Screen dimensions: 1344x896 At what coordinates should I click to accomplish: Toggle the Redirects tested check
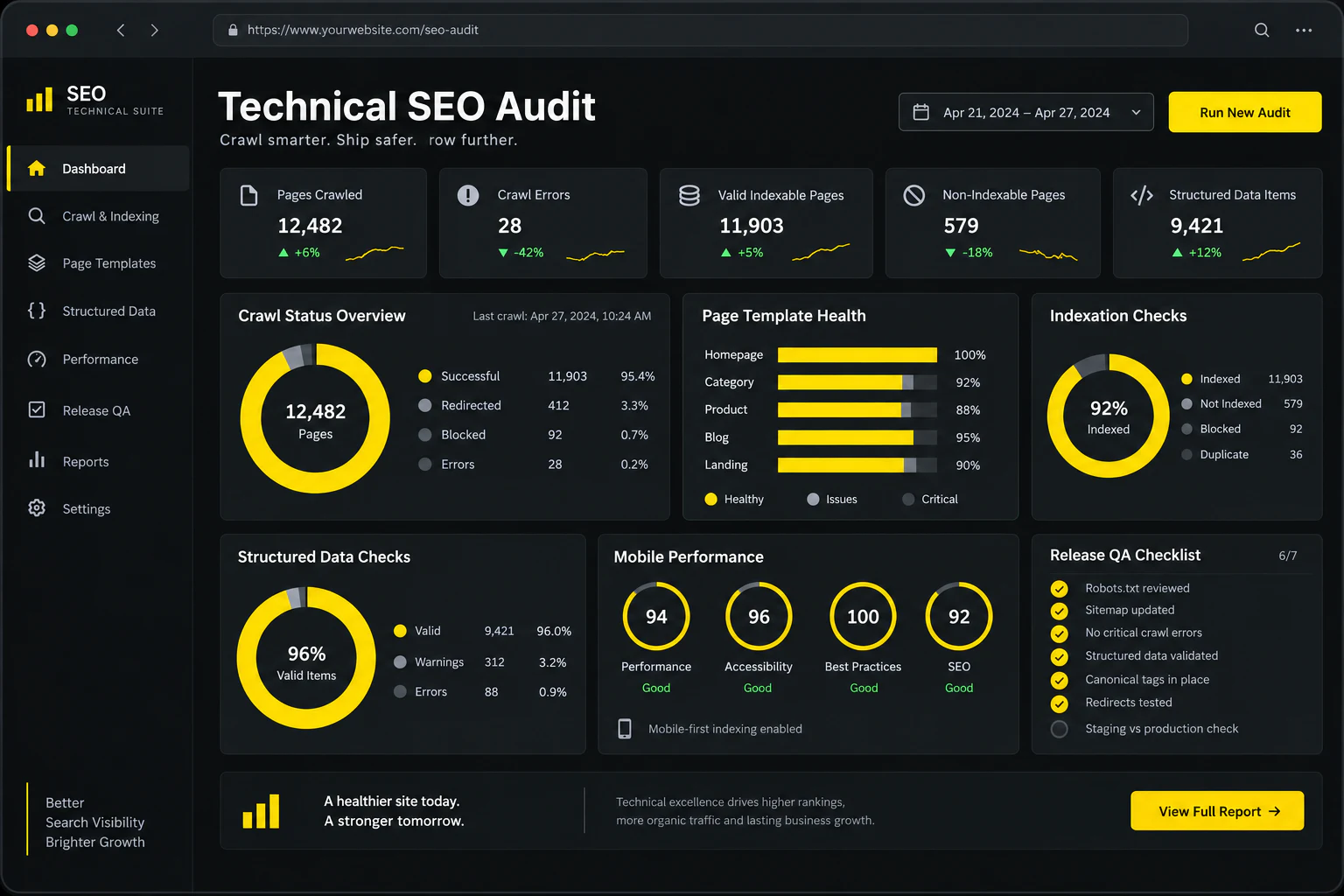click(1060, 703)
